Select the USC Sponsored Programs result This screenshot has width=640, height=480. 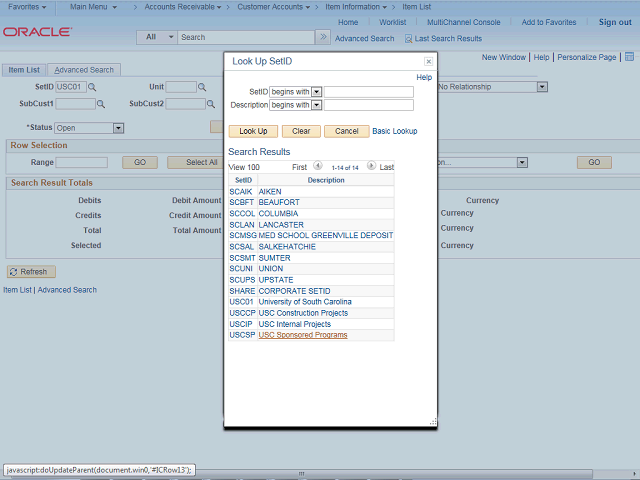pos(302,335)
